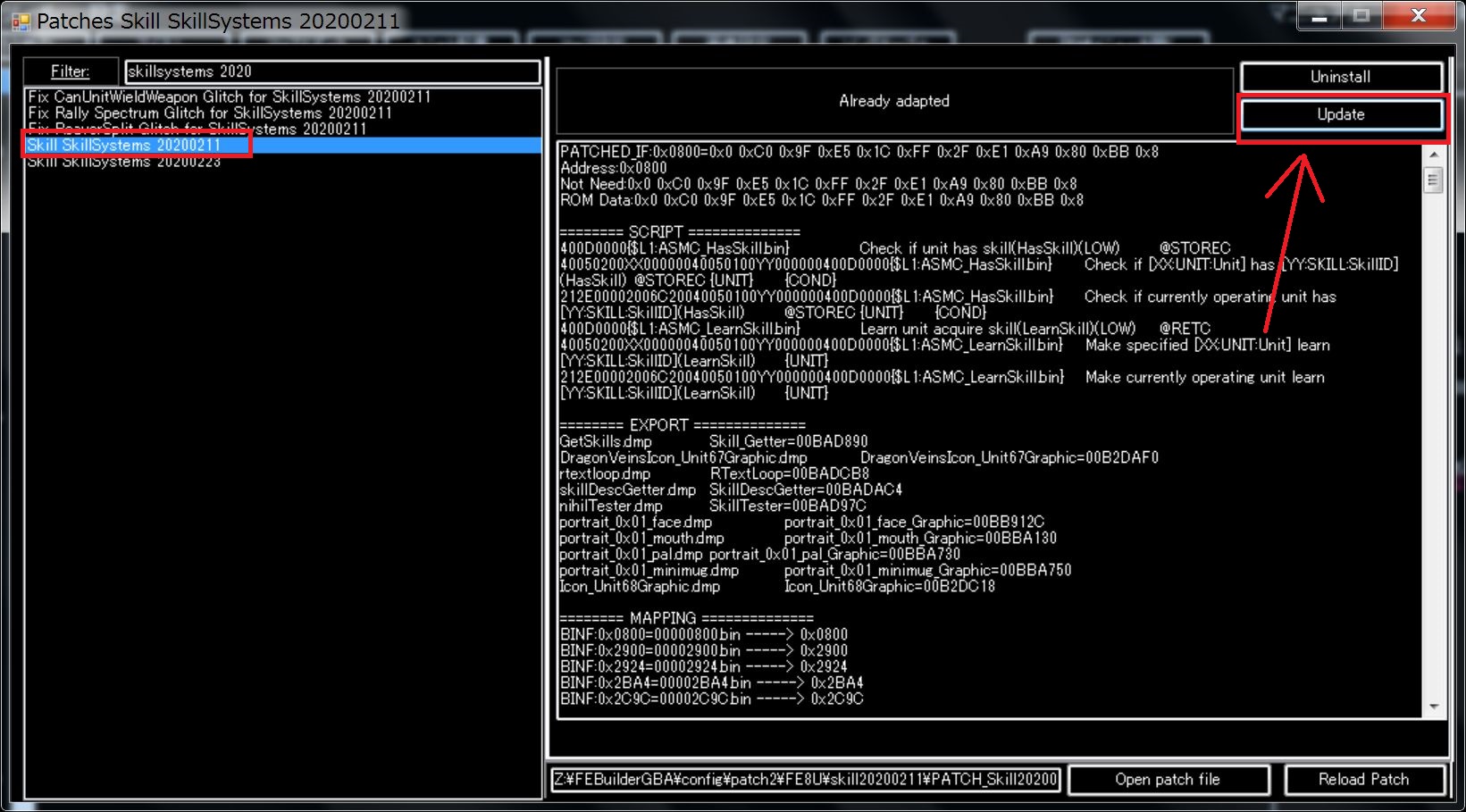Select 'Fix CanUnitWieldWeapon Glitch' patch entry
The width and height of the screenshot is (1466, 812).
click(230, 96)
